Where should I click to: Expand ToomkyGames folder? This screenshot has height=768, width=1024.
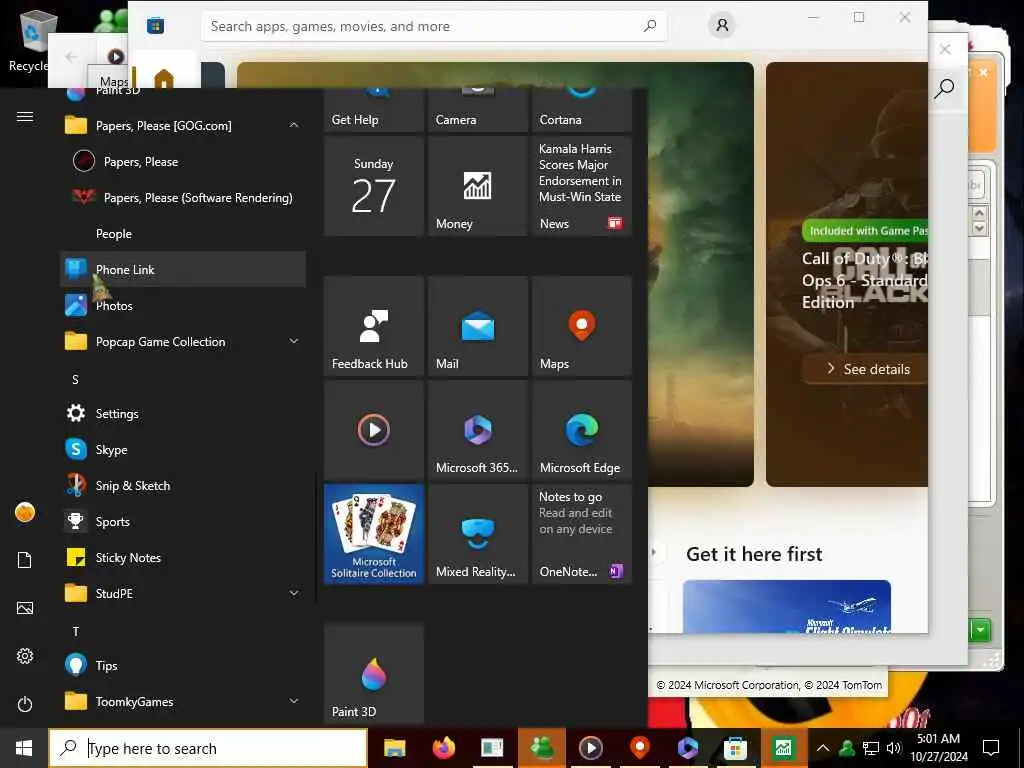point(183,701)
